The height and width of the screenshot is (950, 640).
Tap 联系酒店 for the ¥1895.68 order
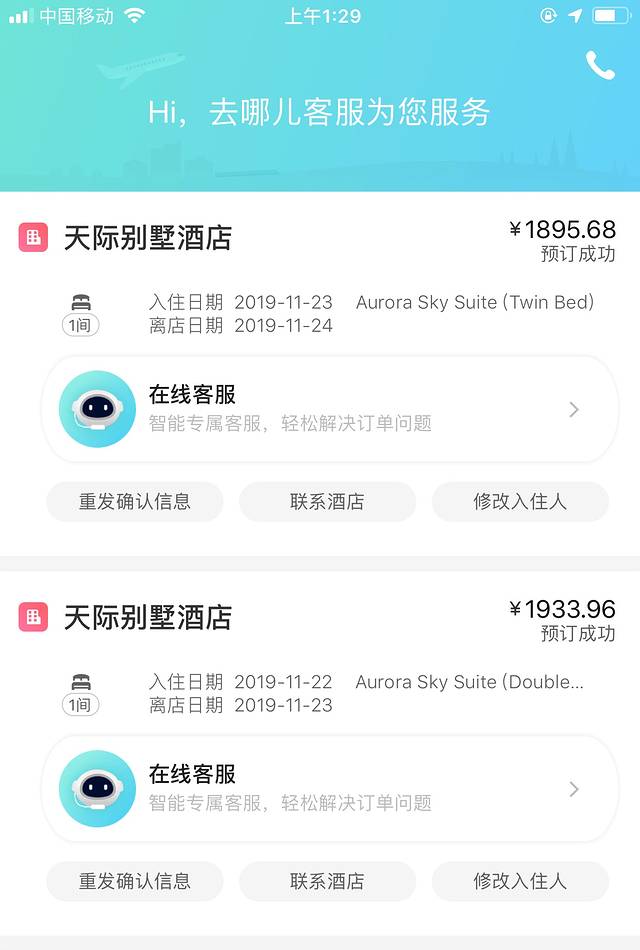pyautogui.click(x=327, y=501)
